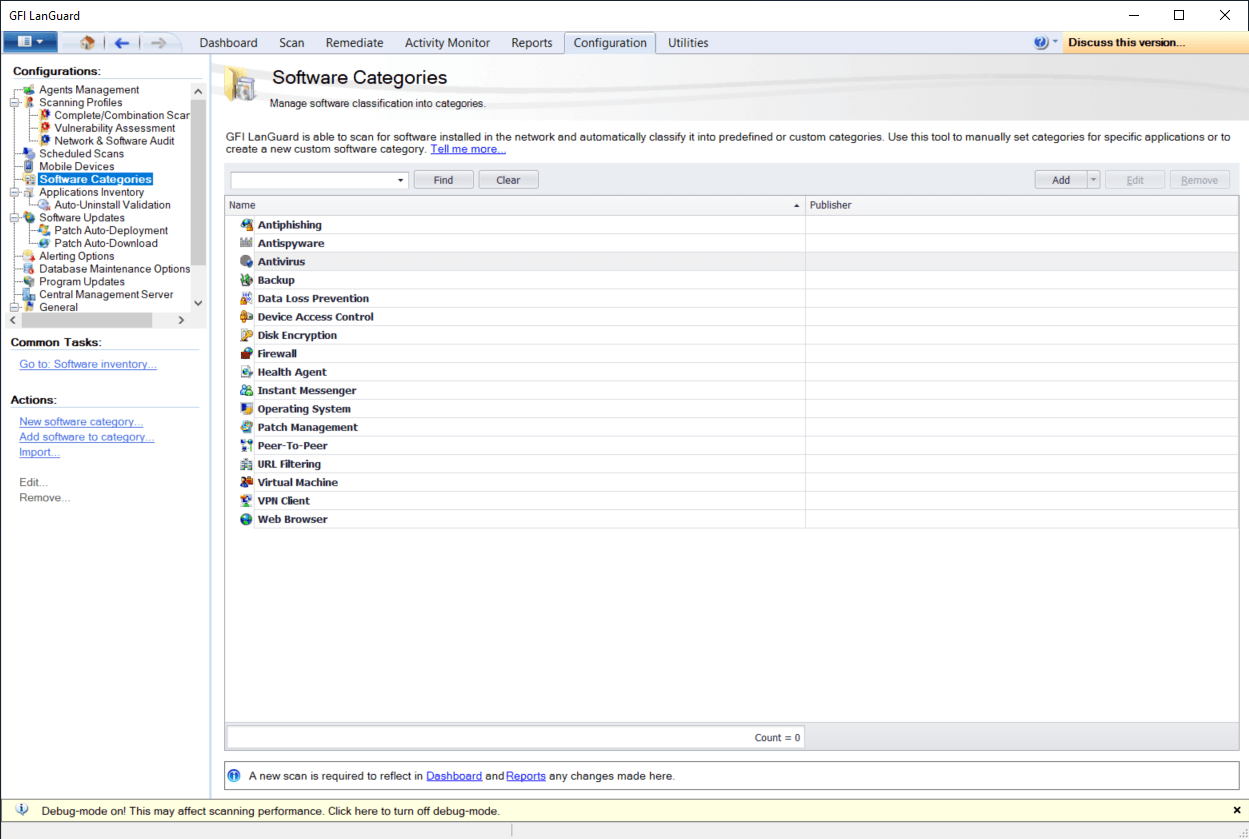Select Patch Auto-Deployment in the tree
Viewport: 1249px width, 839px height.
111,231
